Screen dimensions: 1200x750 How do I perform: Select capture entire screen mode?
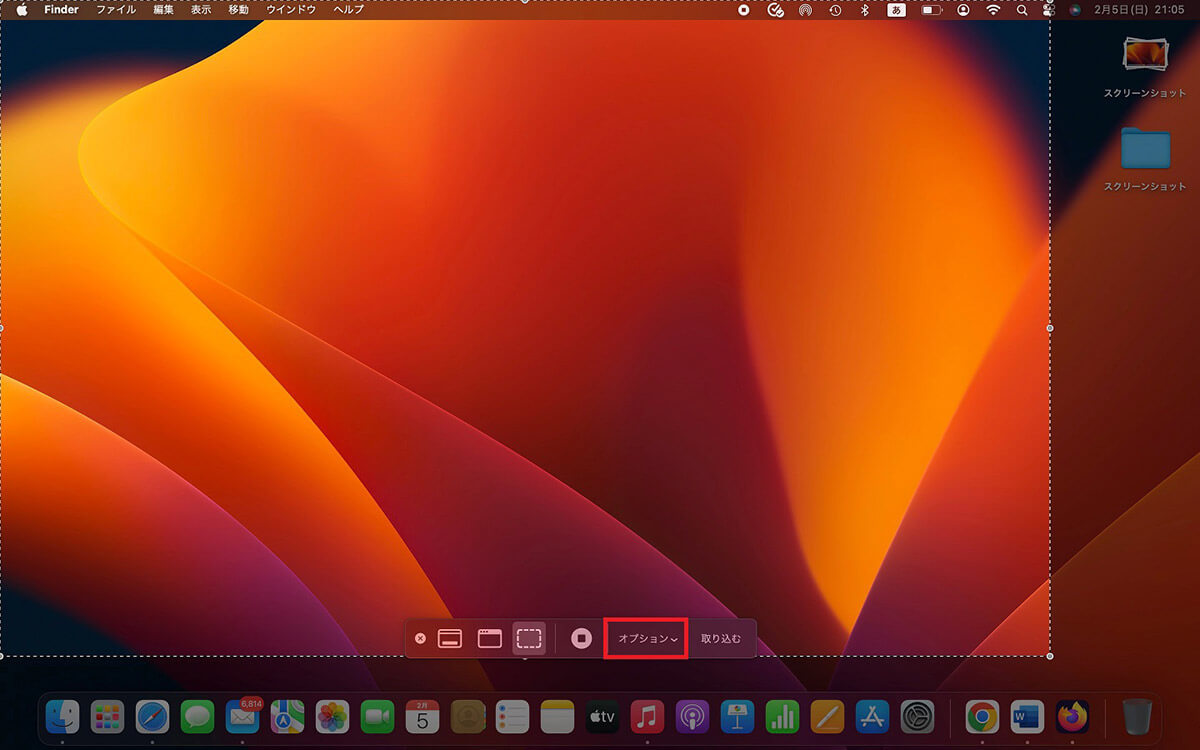click(x=450, y=638)
